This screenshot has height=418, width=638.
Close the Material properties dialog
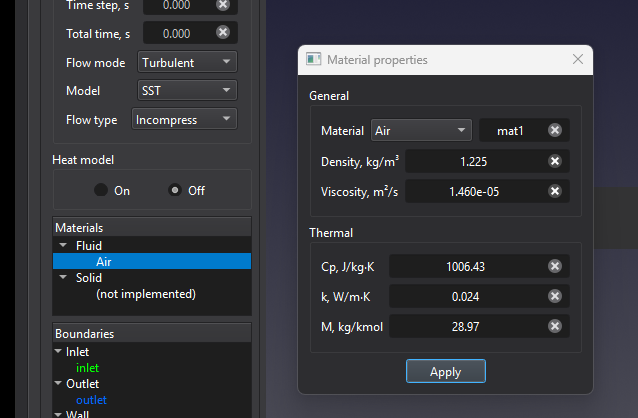(x=577, y=60)
